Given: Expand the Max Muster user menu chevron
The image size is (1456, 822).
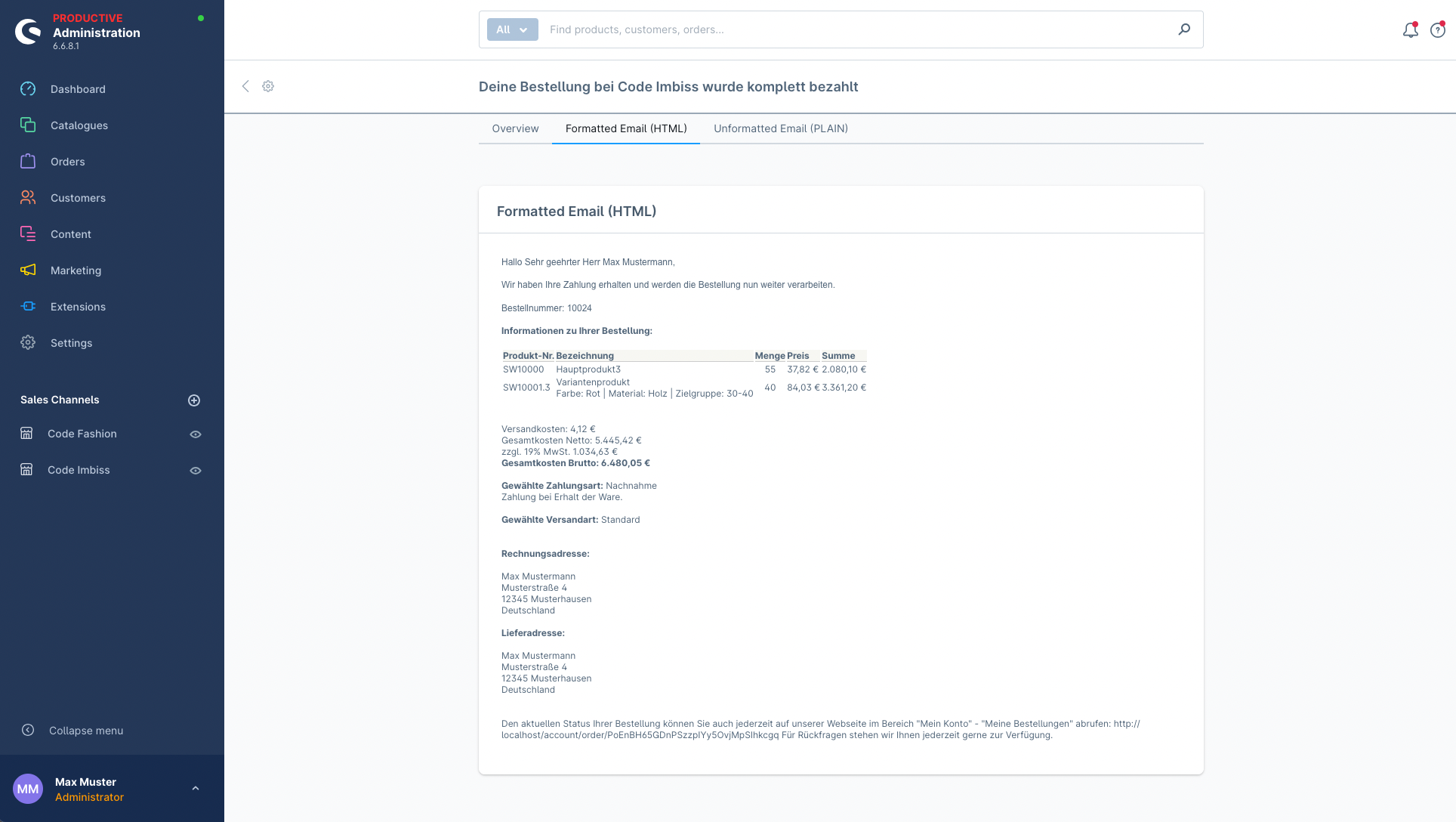Looking at the screenshot, I should coord(196,789).
